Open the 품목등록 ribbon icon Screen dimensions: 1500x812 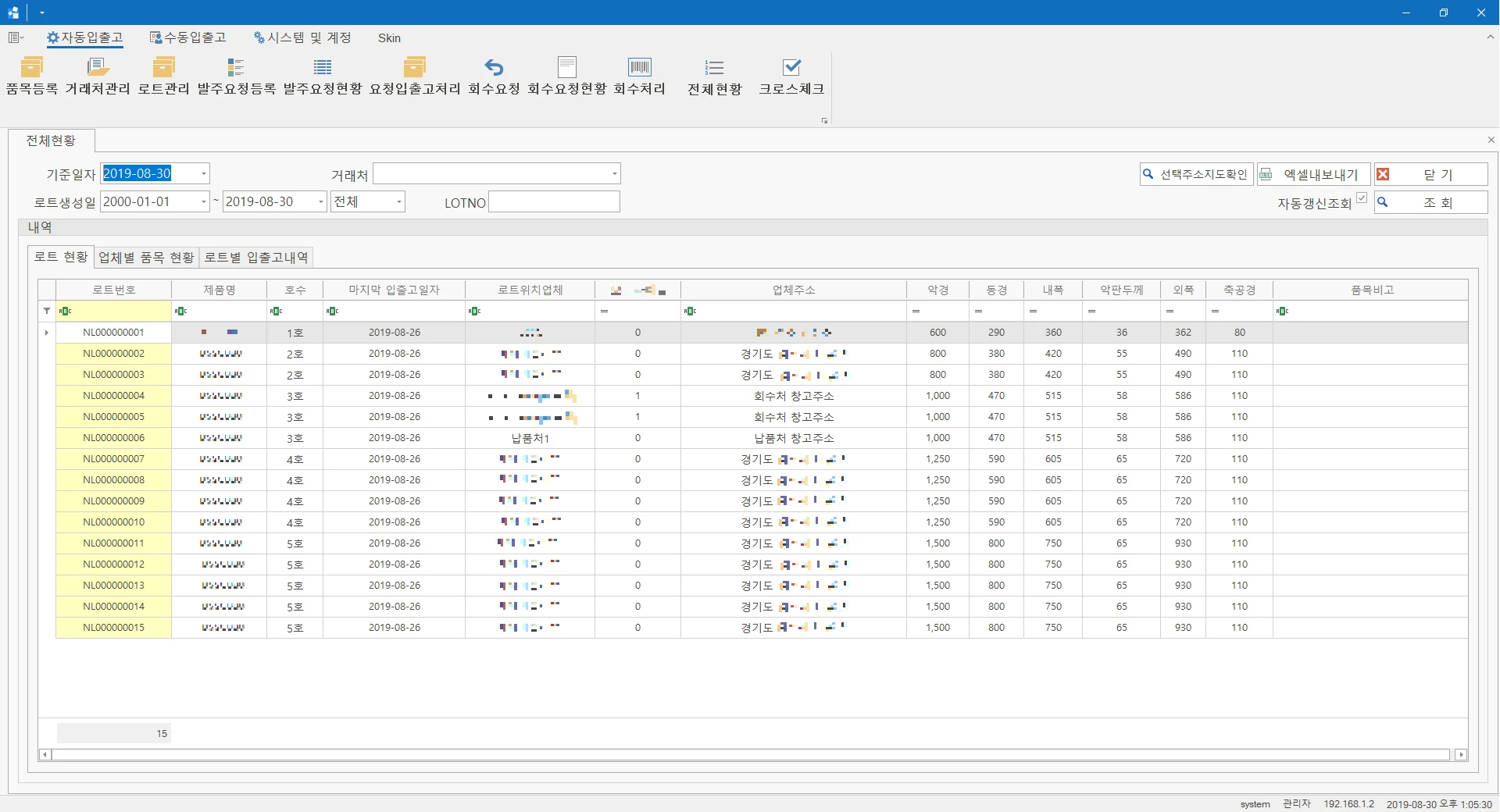(32, 67)
